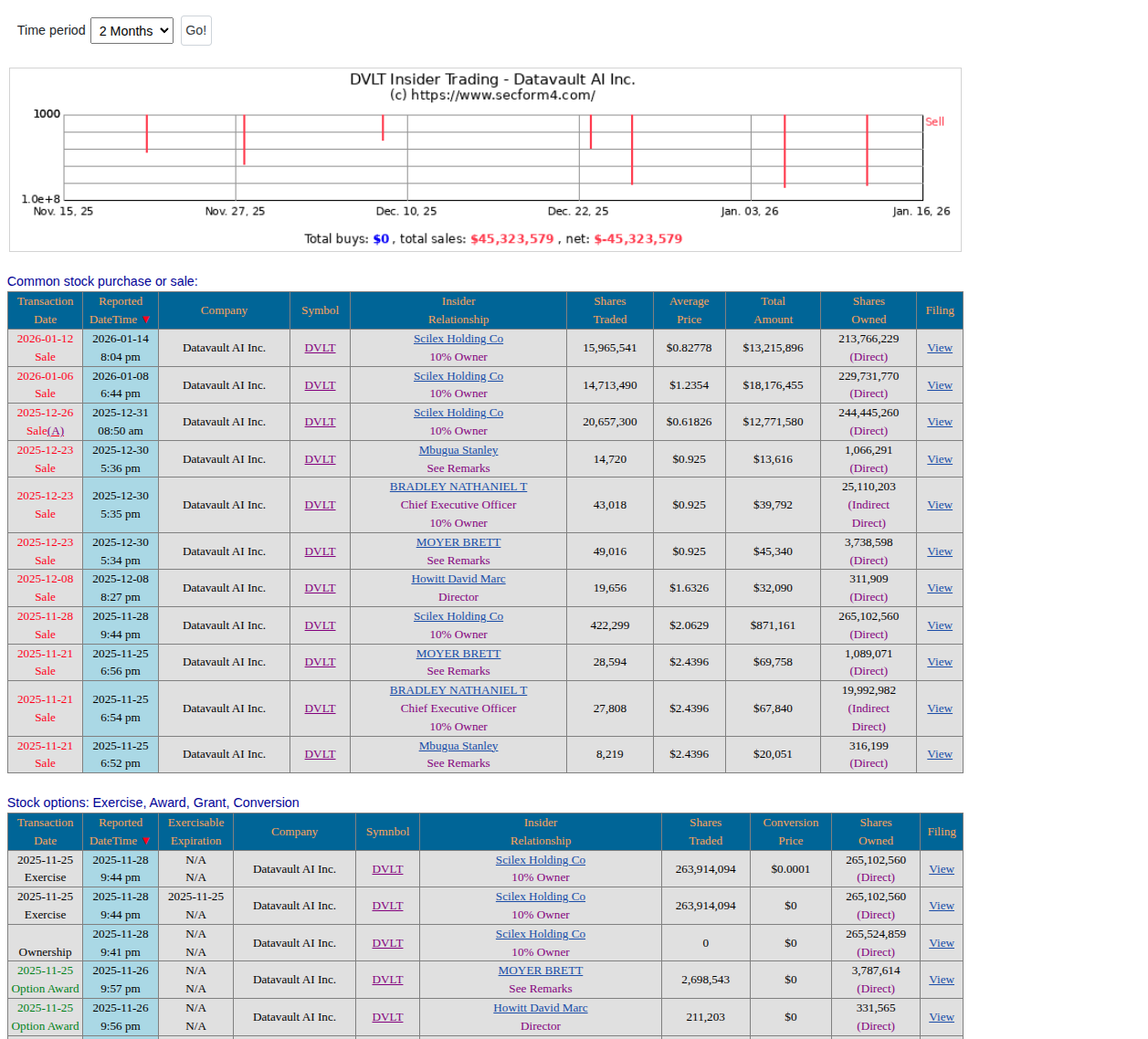
Task: View filing for 422,299 shares sale
Action: point(940,625)
